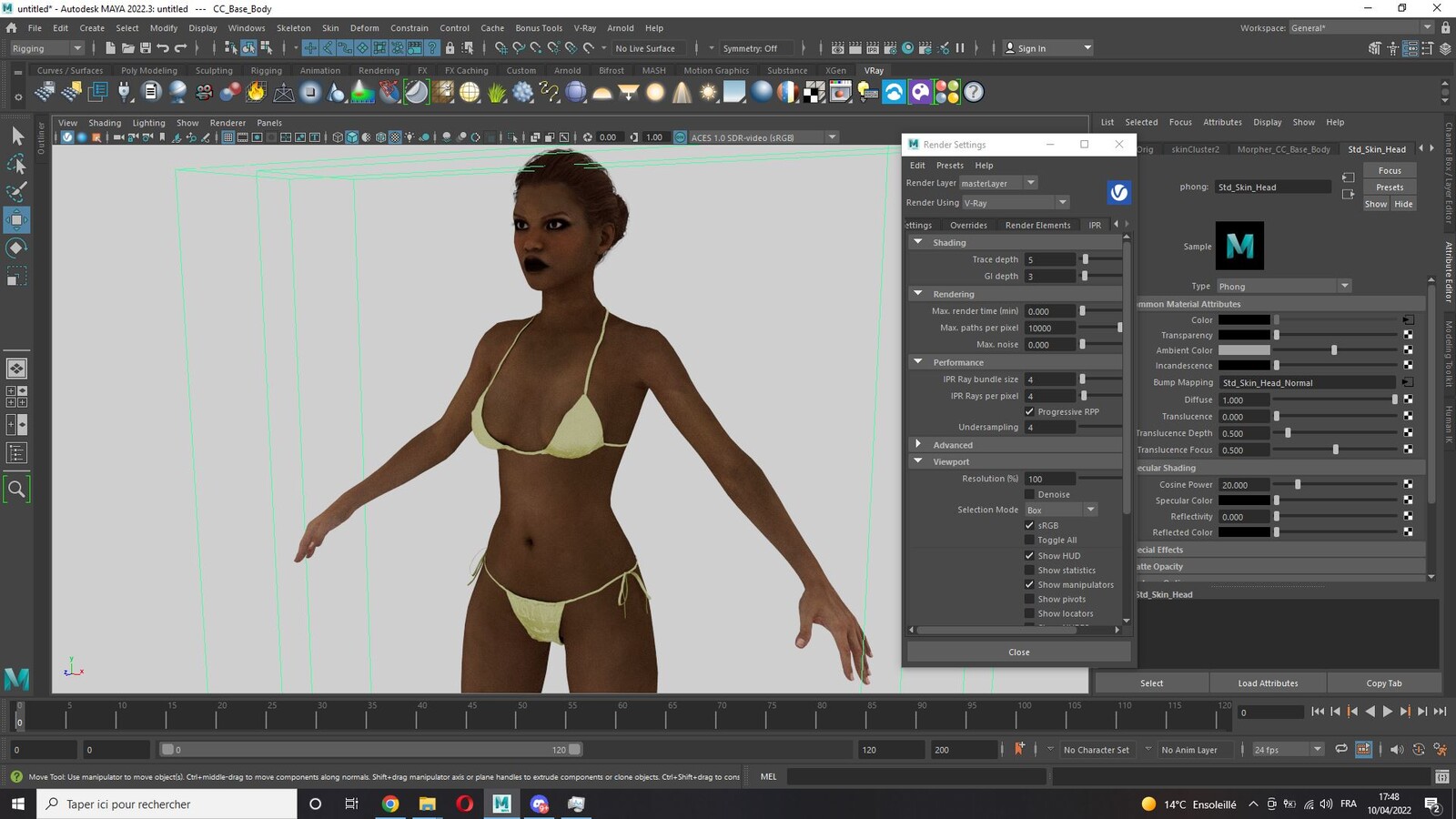The width and height of the screenshot is (1456, 819).
Task: Activate the Lasso select tool
Action: (16, 164)
